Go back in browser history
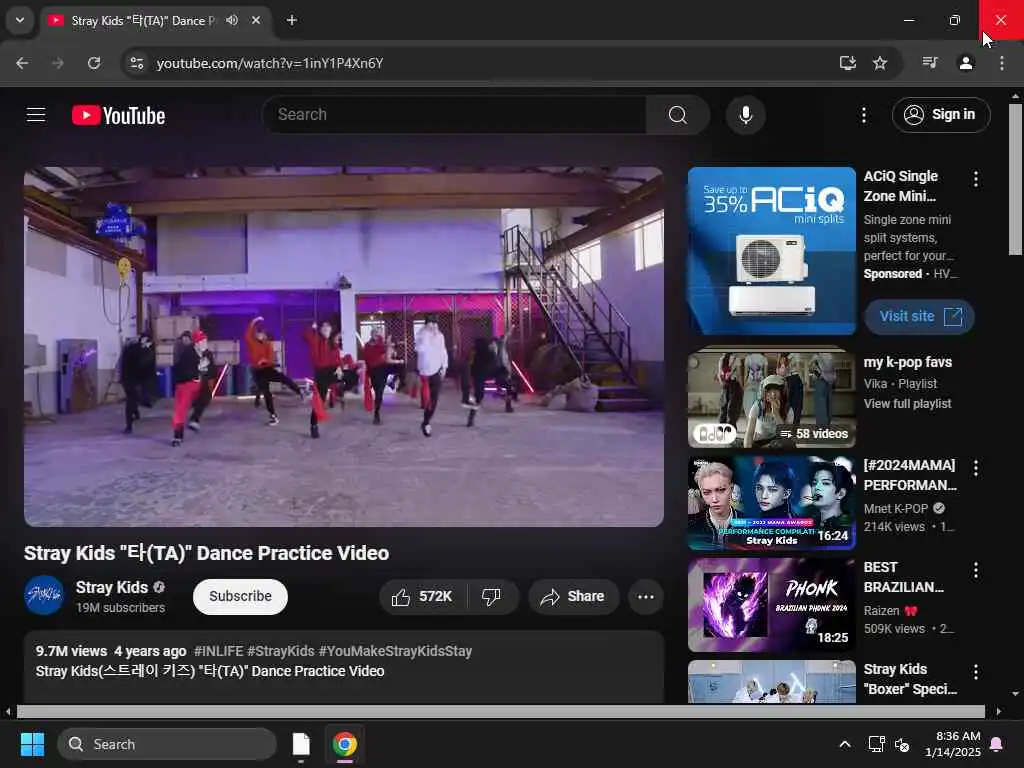The image size is (1024, 768). (x=22, y=63)
